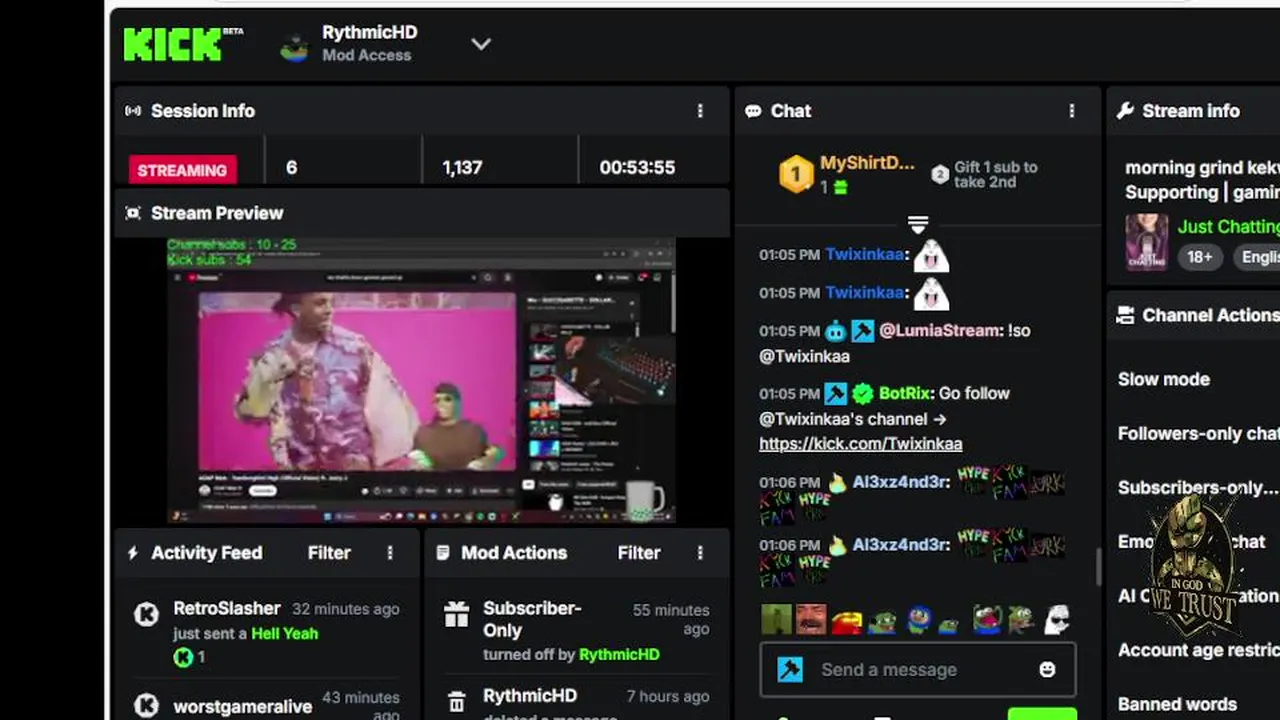The height and width of the screenshot is (720, 1280).
Task: Click the Session Info broadcast icon
Action: point(133,111)
